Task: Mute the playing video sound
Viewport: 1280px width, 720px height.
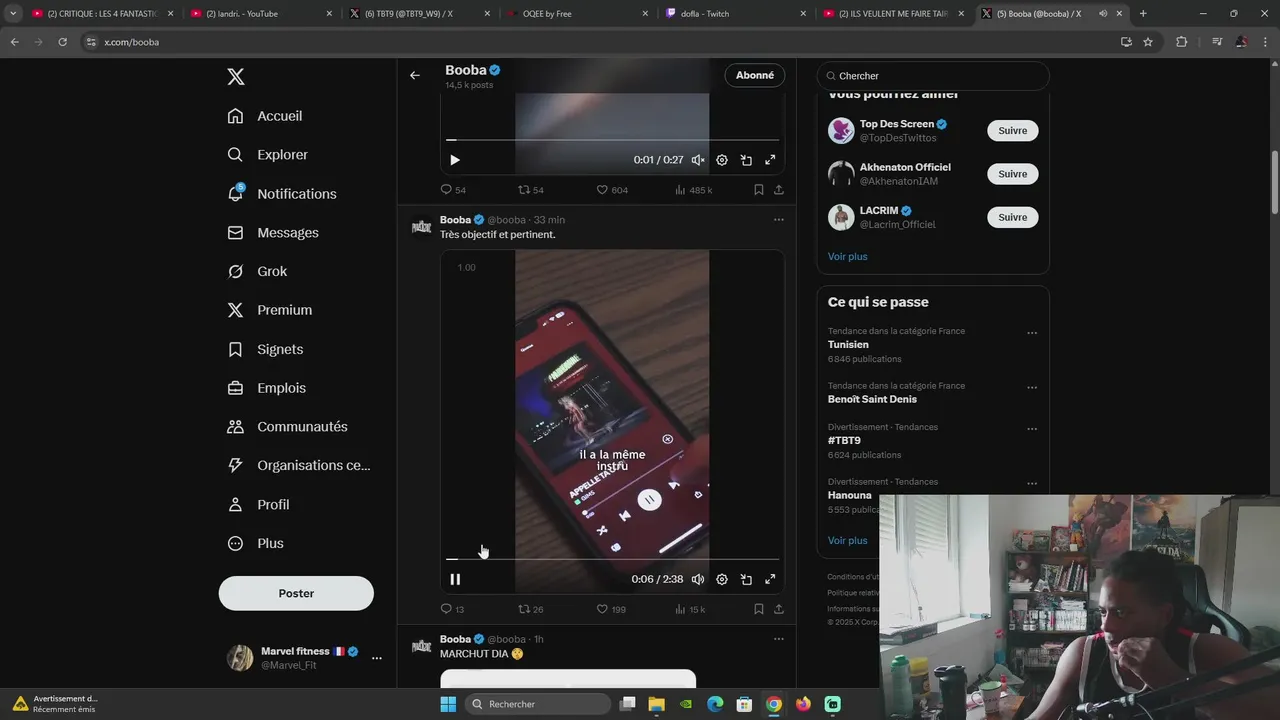Action: pos(698,579)
